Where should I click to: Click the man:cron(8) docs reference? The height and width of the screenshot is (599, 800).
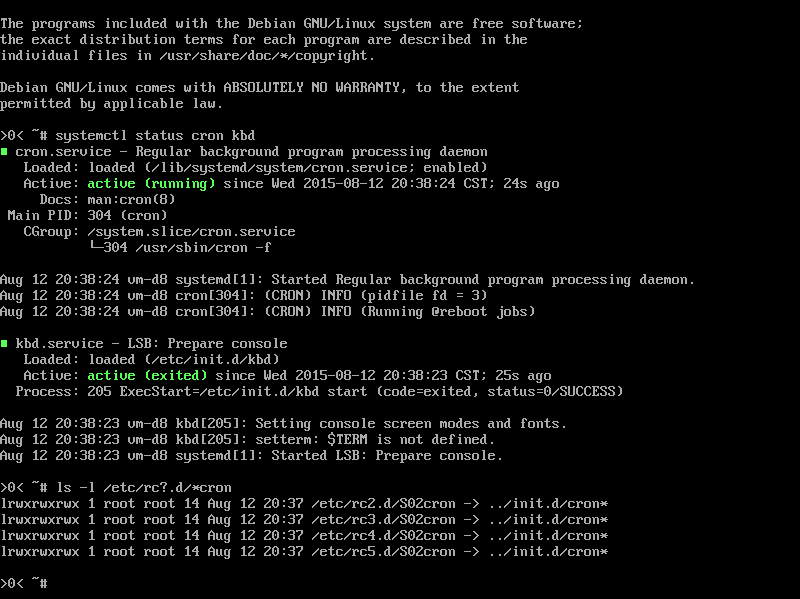[131, 199]
